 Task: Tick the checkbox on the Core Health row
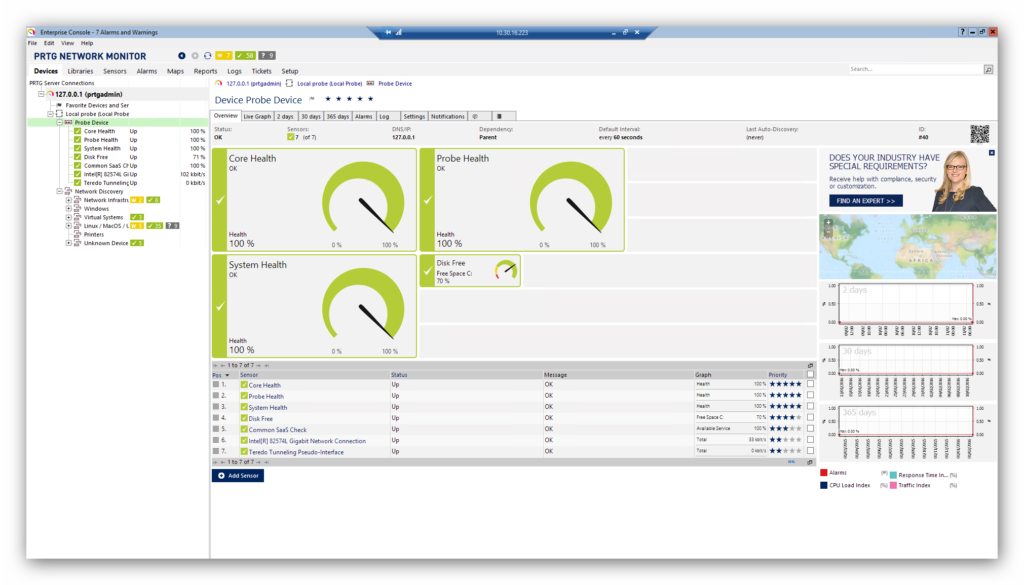click(810, 385)
